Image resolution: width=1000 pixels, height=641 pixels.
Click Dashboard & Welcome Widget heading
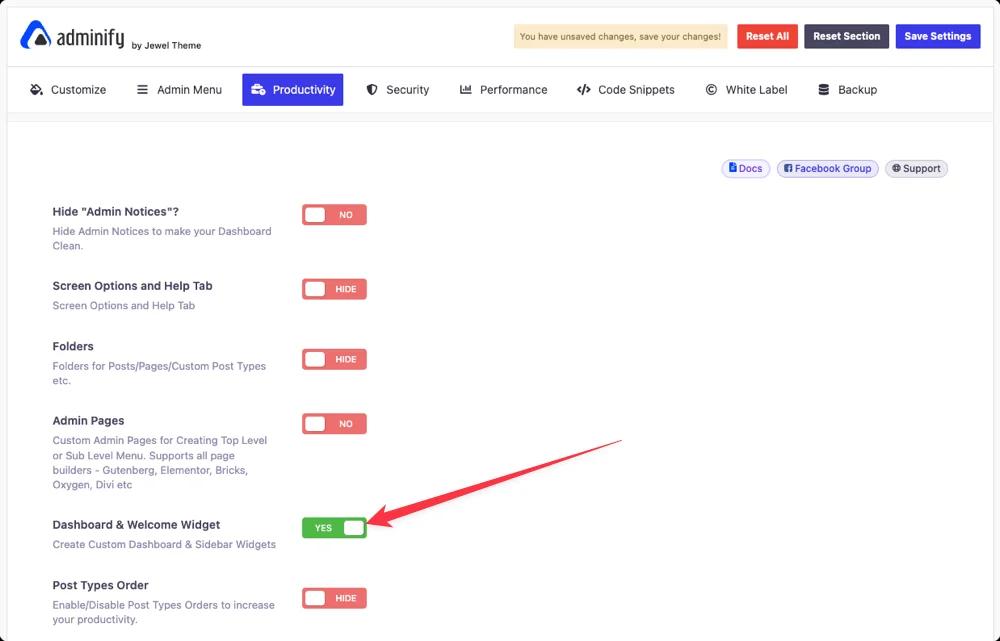136,524
